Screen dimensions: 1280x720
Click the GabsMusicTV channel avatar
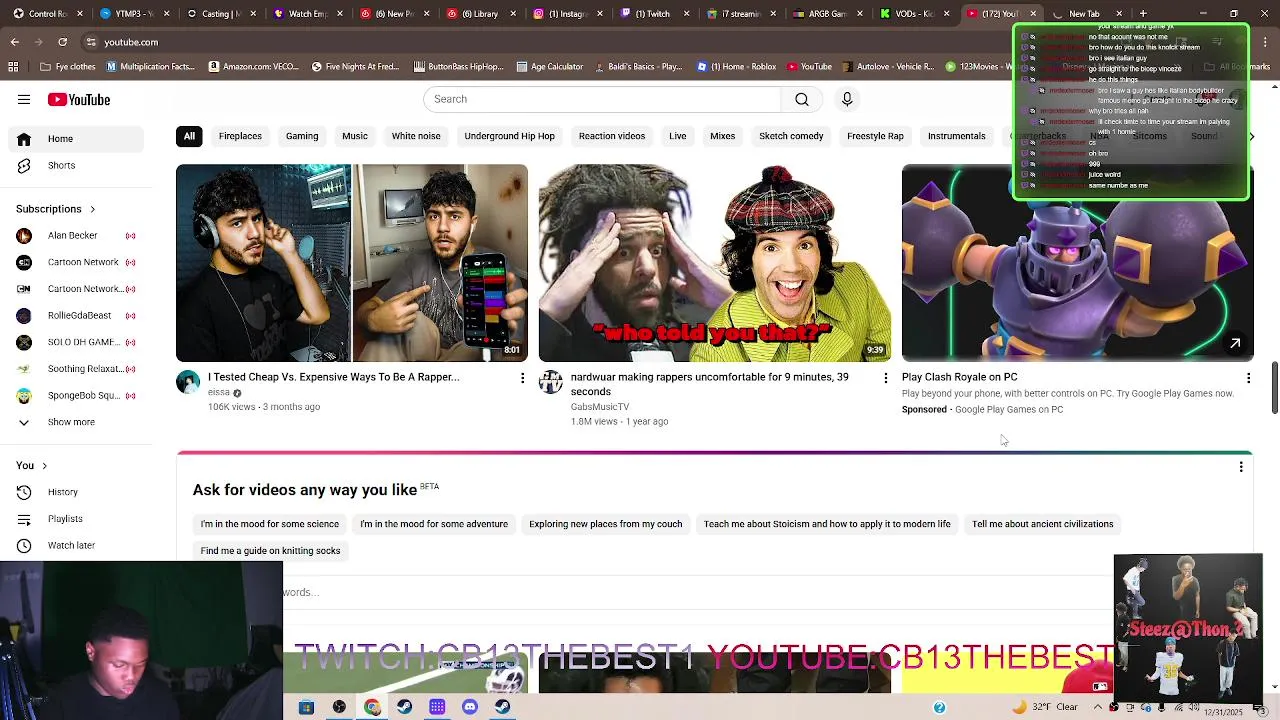tap(551, 382)
